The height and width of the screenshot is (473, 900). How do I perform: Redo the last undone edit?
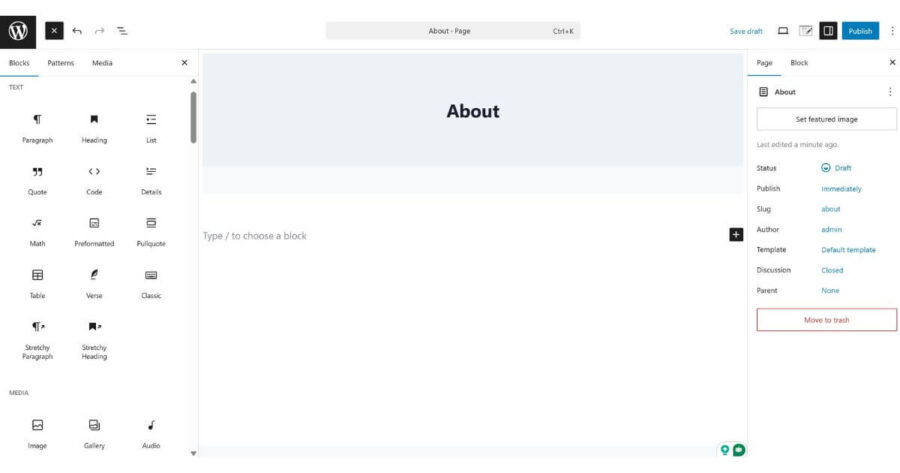pyautogui.click(x=99, y=31)
